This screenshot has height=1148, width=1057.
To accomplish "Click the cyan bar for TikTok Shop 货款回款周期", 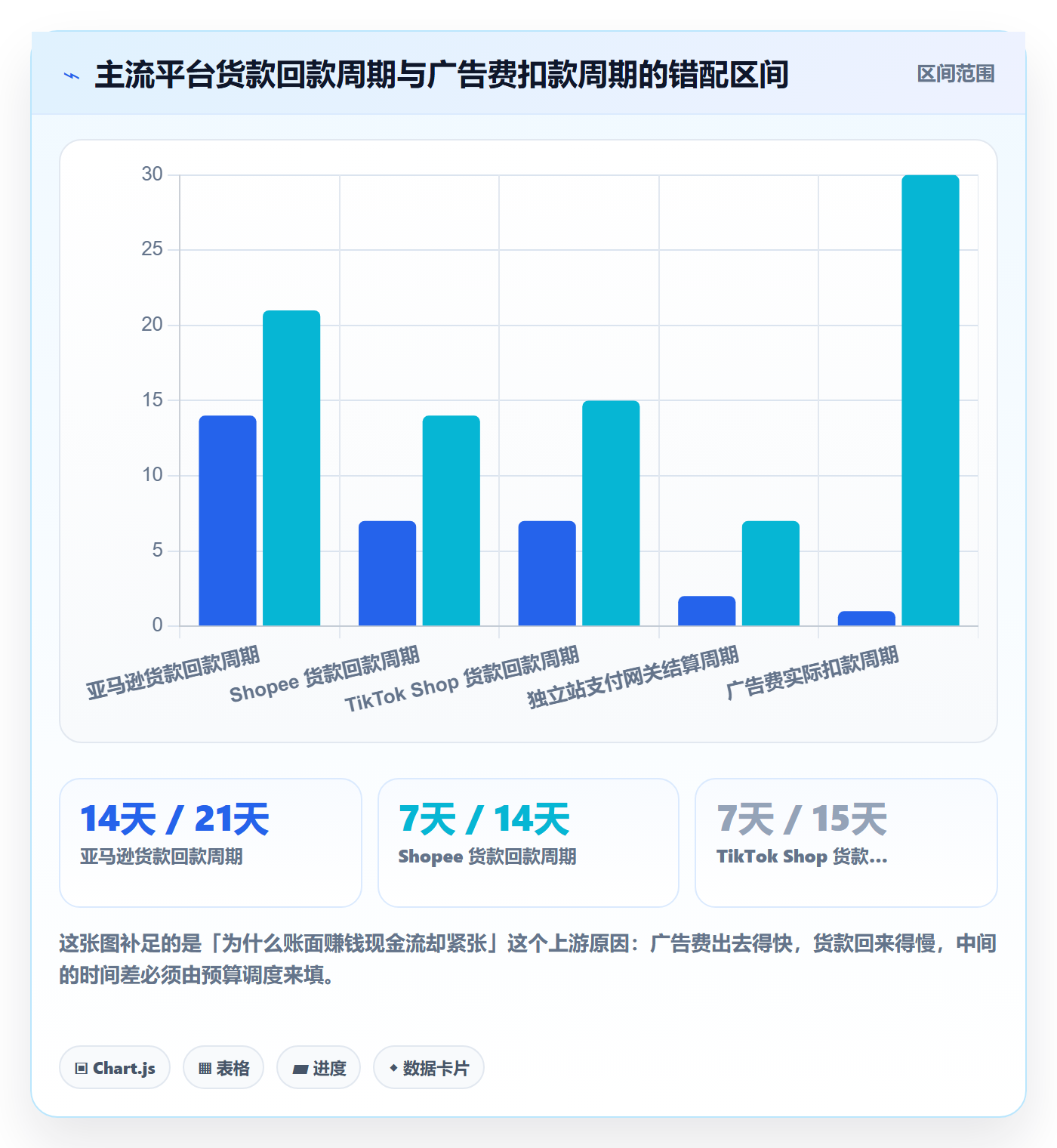I will coord(611,513).
